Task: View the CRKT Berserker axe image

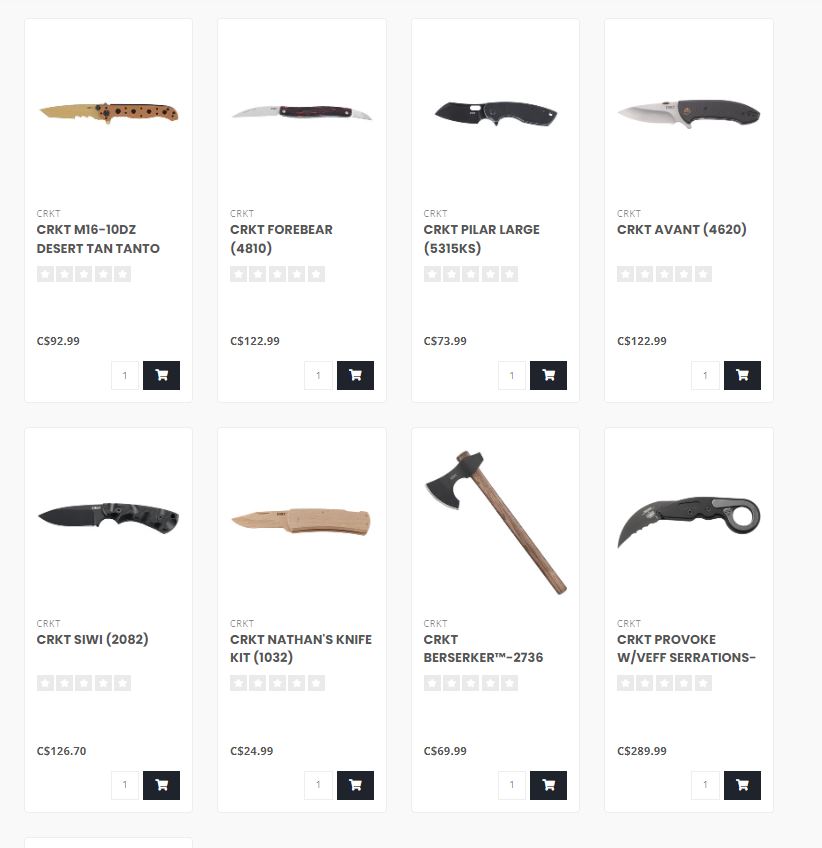Action: point(495,522)
